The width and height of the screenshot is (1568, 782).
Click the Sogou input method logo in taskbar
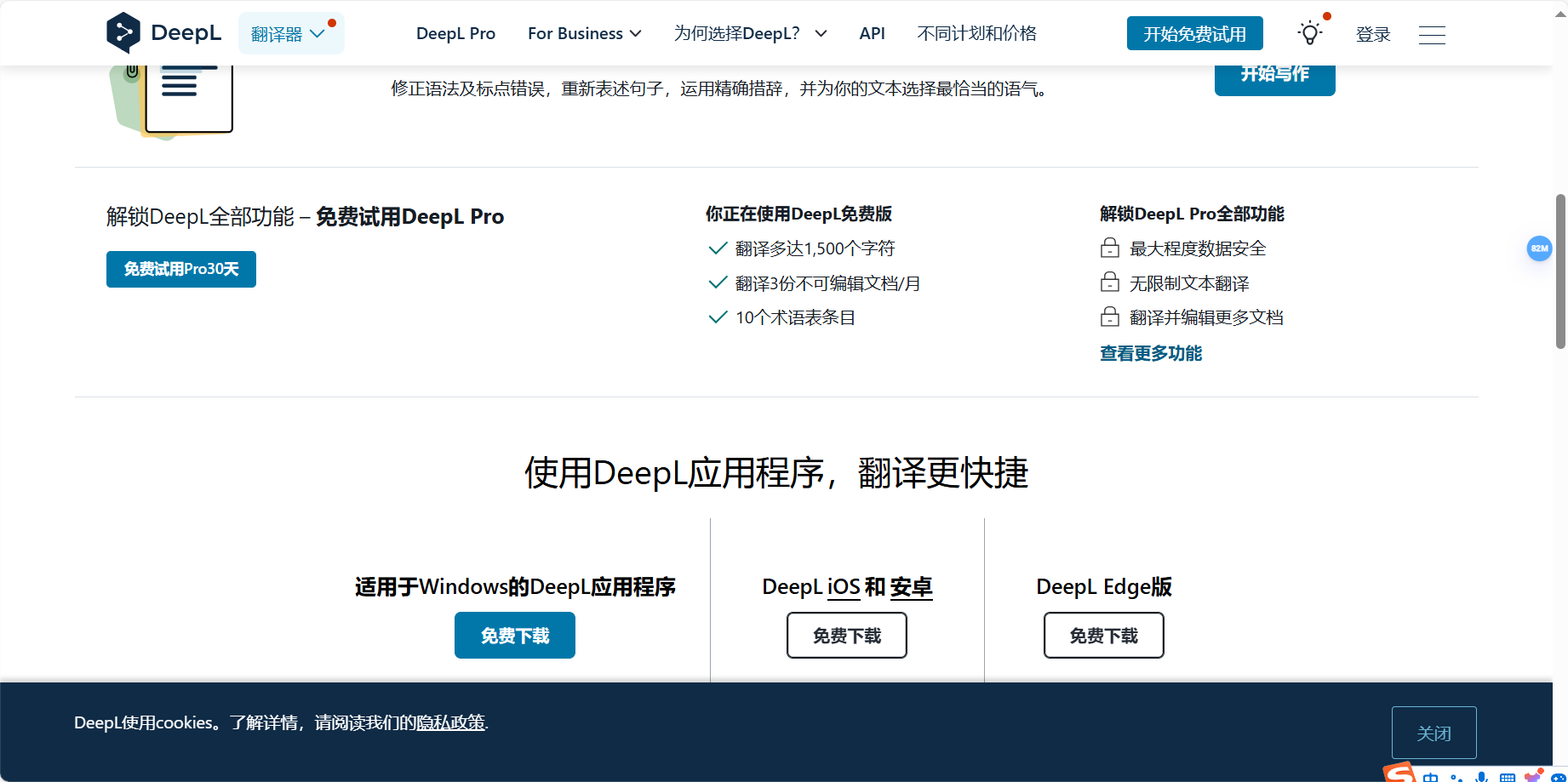point(1400,774)
